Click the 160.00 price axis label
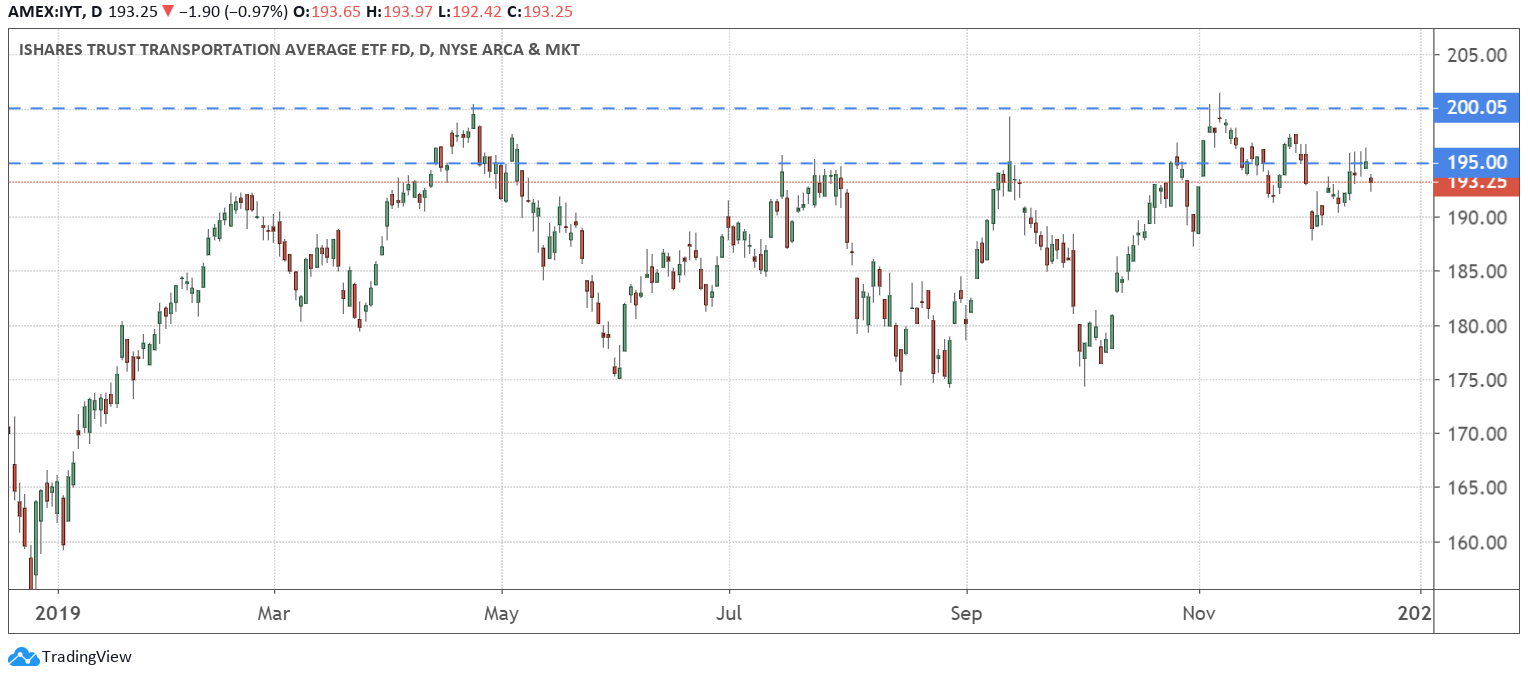The width and height of the screenshot is (1528, 680). [x=1476, y=543]
